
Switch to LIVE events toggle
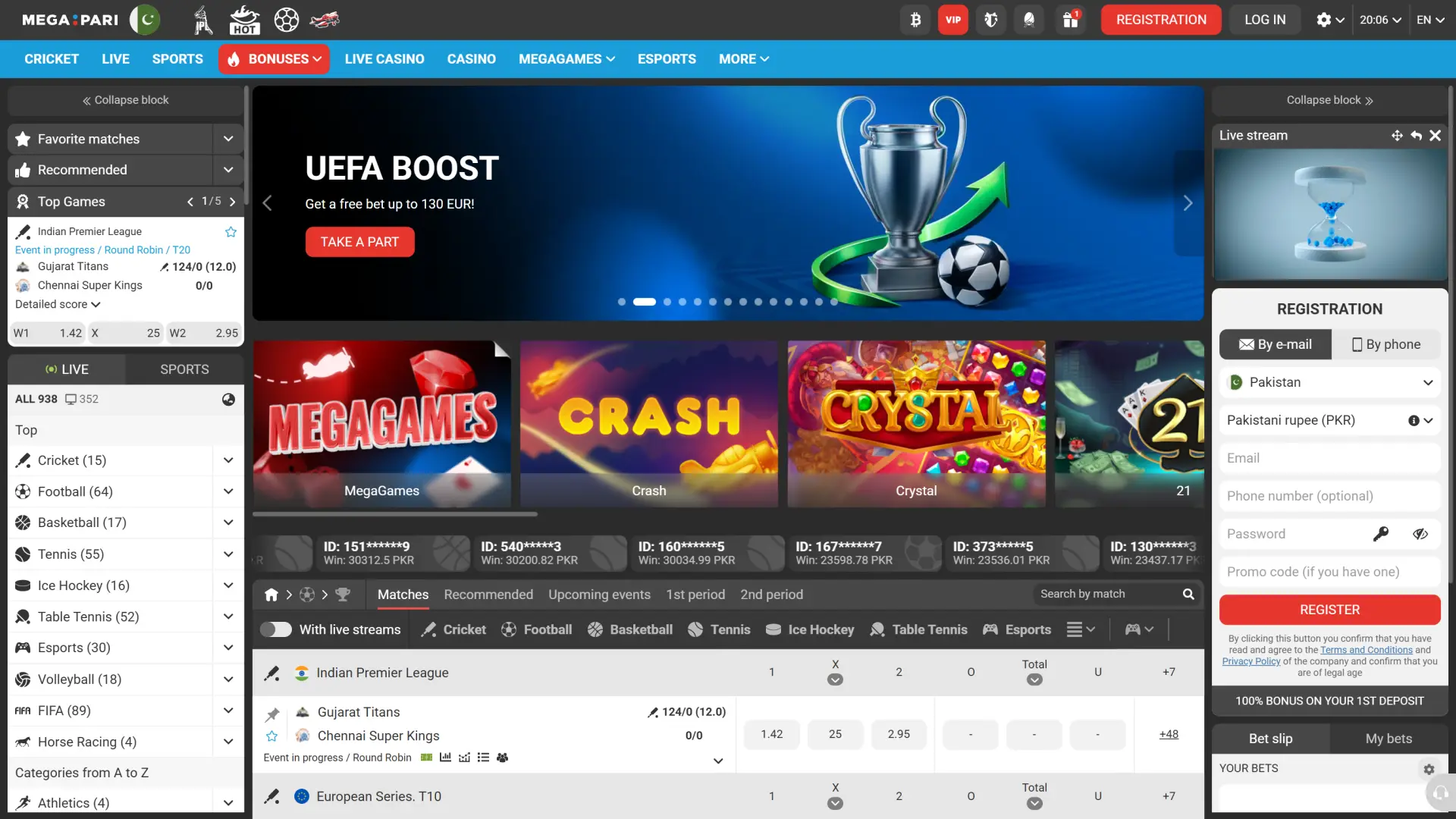coord(67,369)
